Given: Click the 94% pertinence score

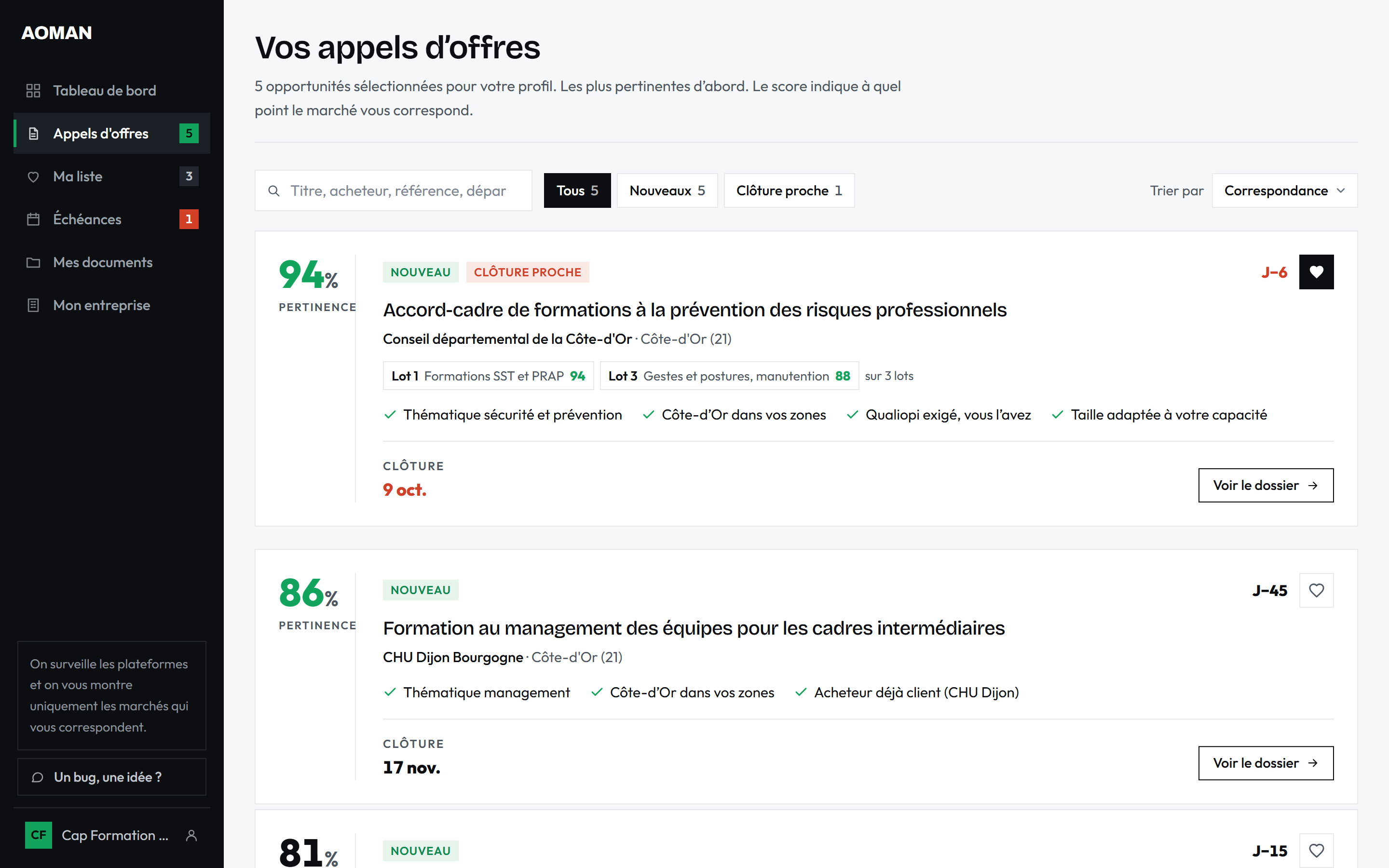Looking at the screenshot, I should [309, 274].
